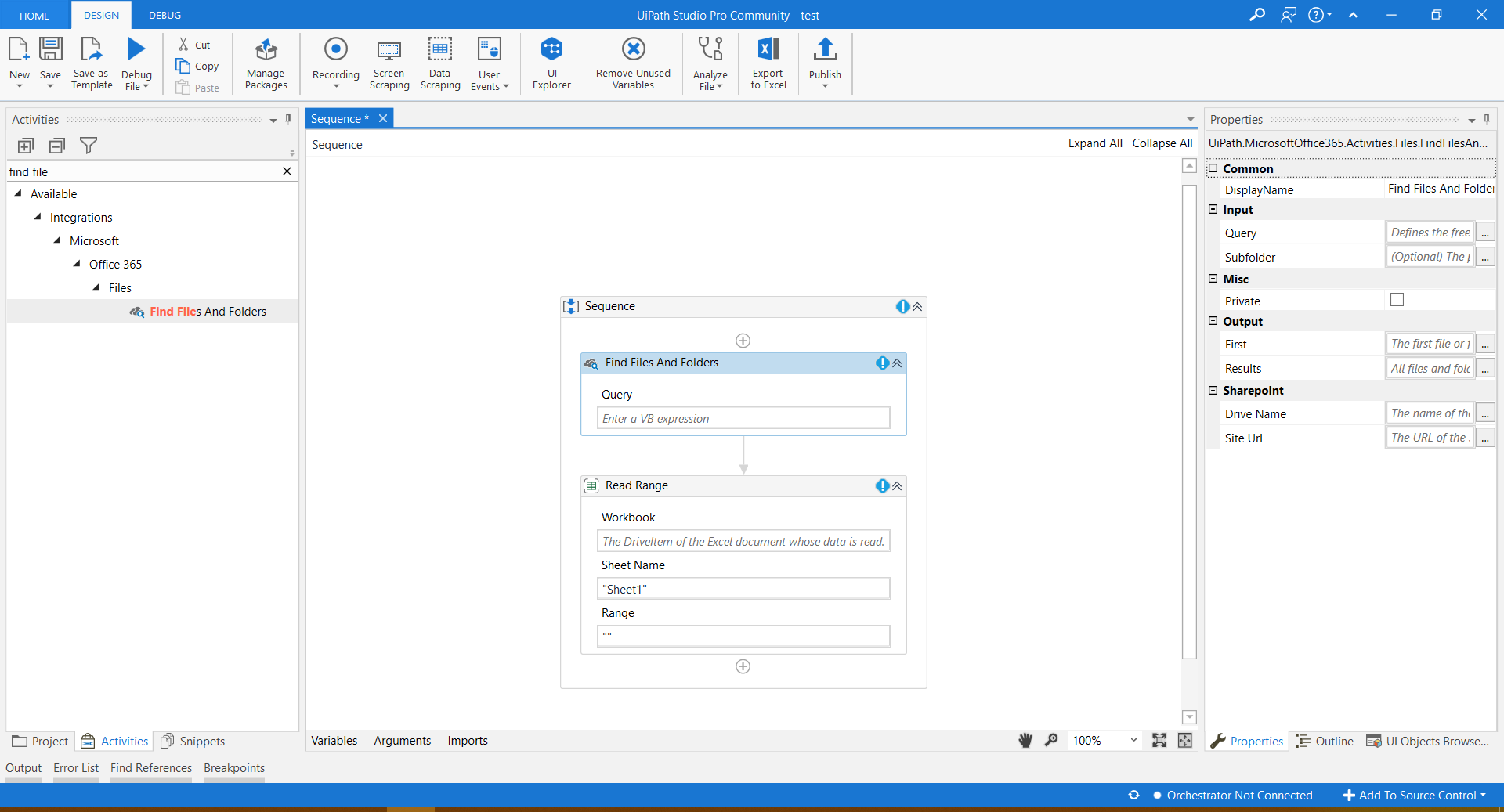Image resolution: width=1504 pixels, height=812 pixels.
Task: Open the Query property ellipsis button
Action: click(1485, 233)
